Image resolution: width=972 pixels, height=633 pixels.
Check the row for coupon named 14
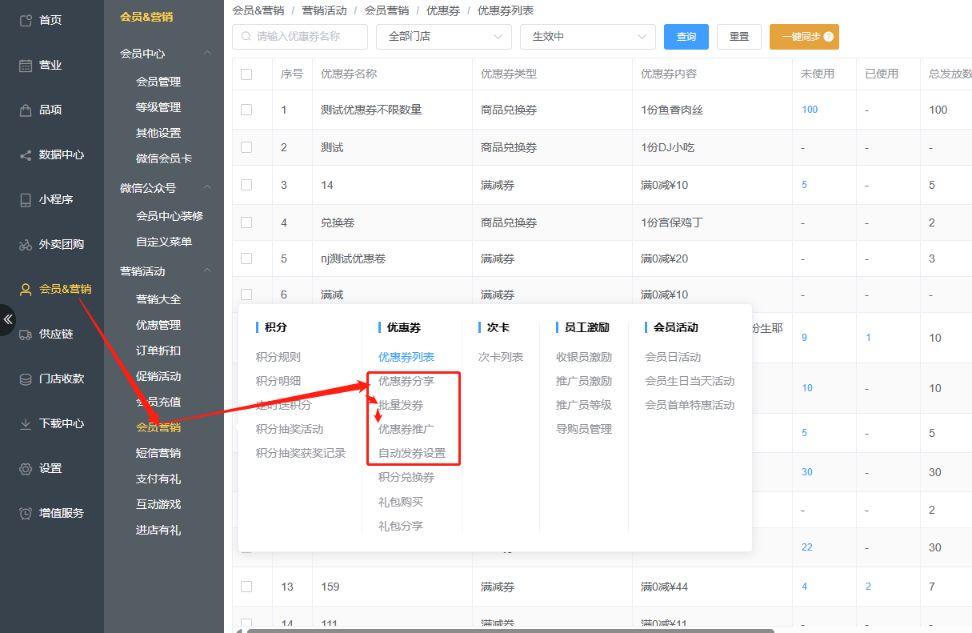click(x=247, y=185)
